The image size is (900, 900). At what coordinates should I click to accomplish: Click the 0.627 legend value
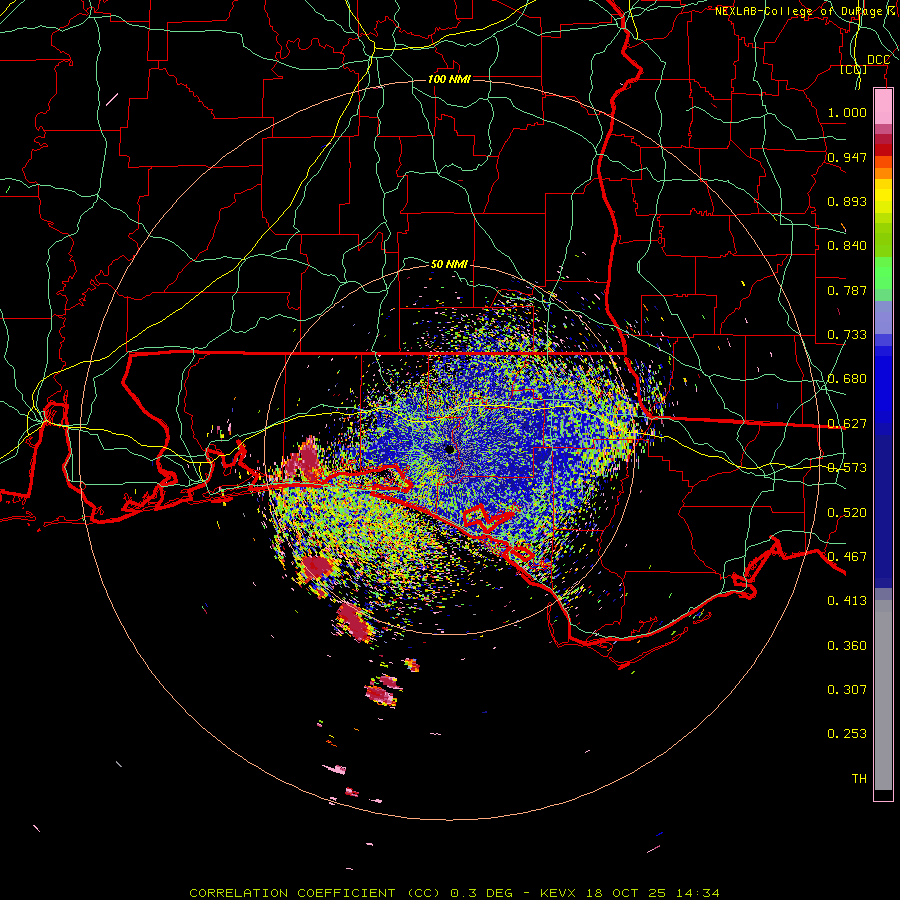pos(847,424)
